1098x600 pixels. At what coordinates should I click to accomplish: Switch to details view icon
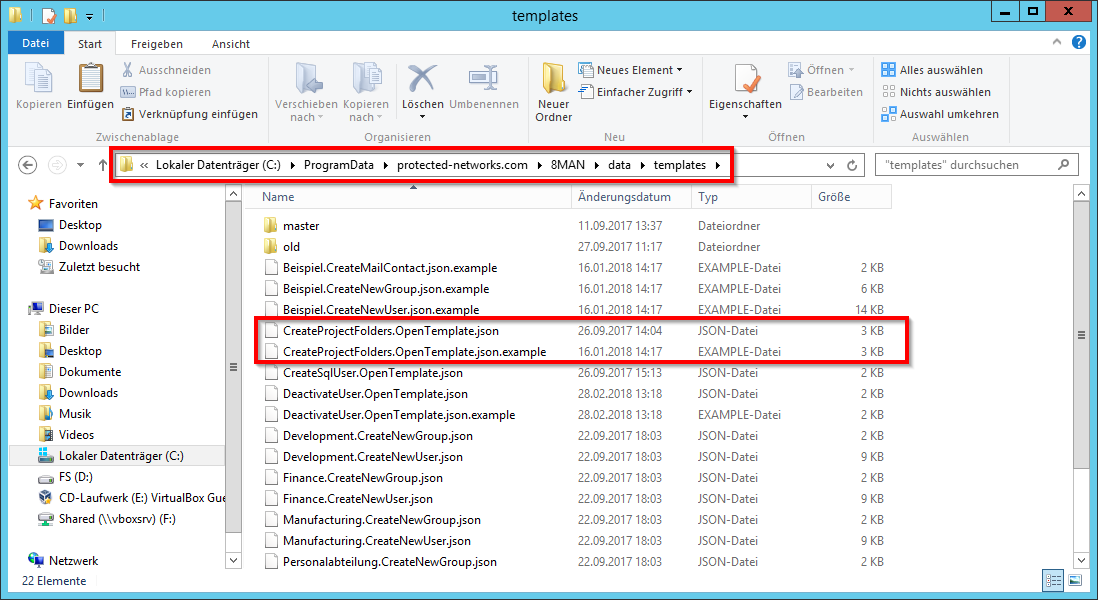tap(1054, 580)
